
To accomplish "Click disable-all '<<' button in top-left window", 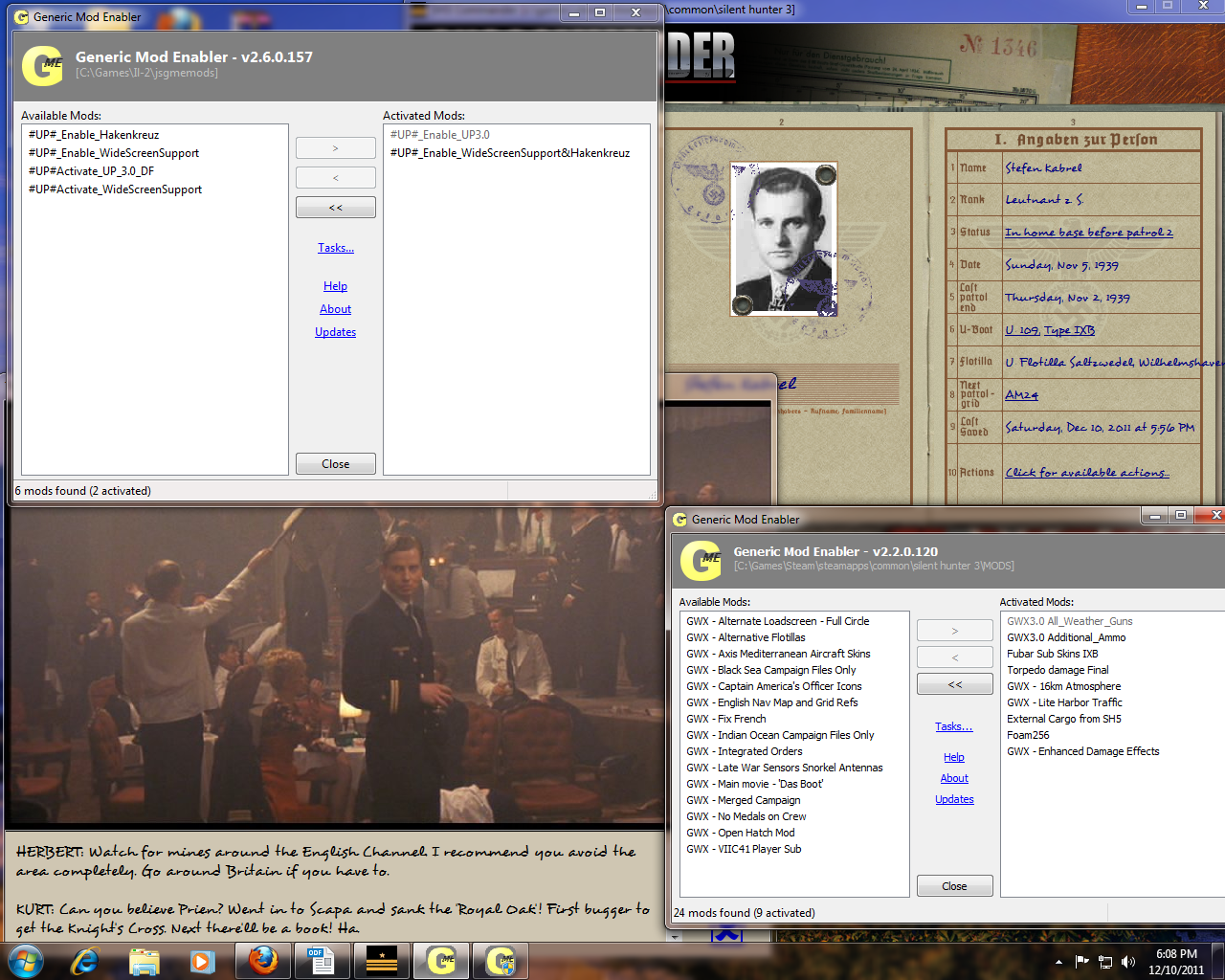I will (x=336, y=208).
